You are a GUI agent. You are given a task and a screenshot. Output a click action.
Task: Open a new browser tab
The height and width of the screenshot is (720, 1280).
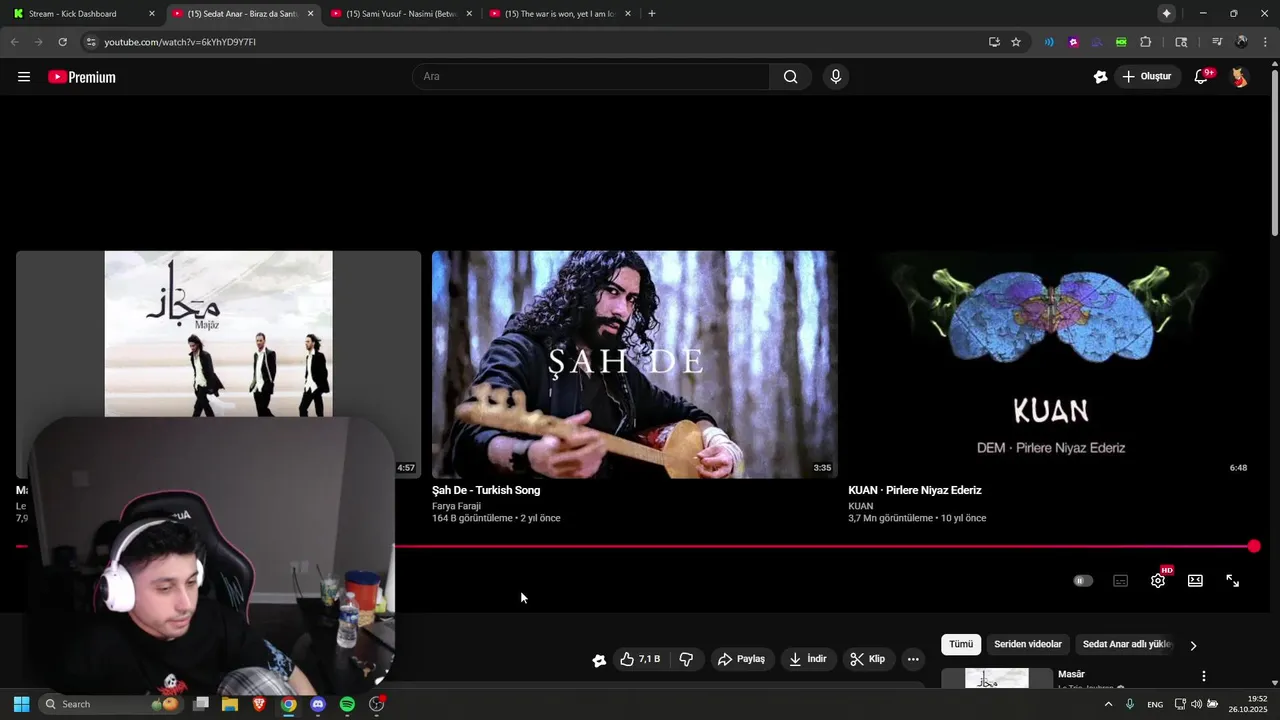click(x=652, y=14)
